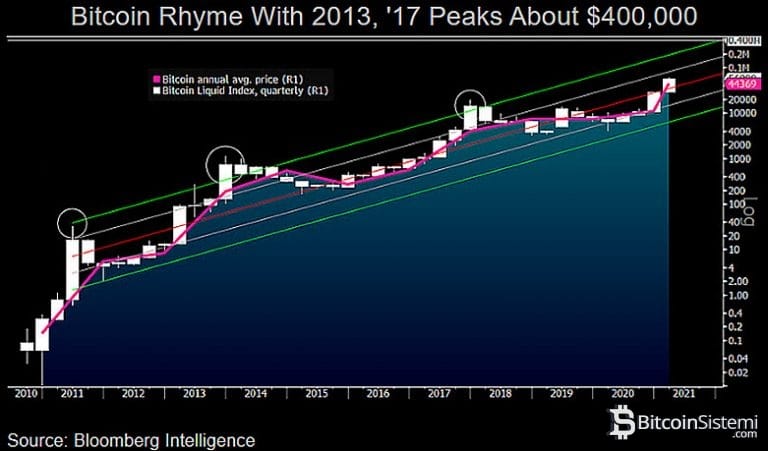
Task: Click the circle marking the 2013 peak
Action: pyautogui.click(x=224, y=162)
